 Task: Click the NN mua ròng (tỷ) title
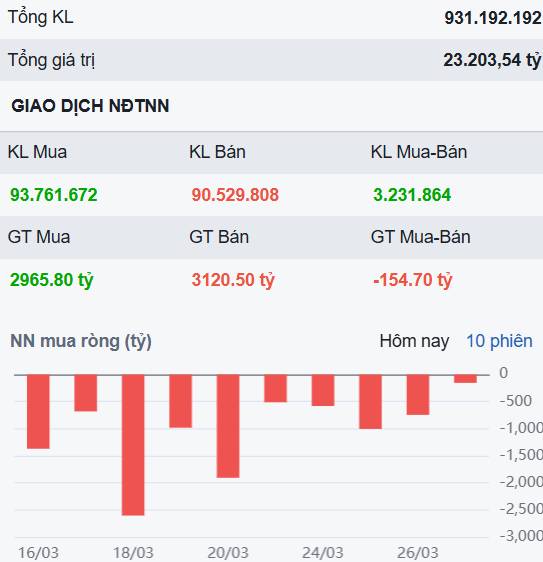81,341
